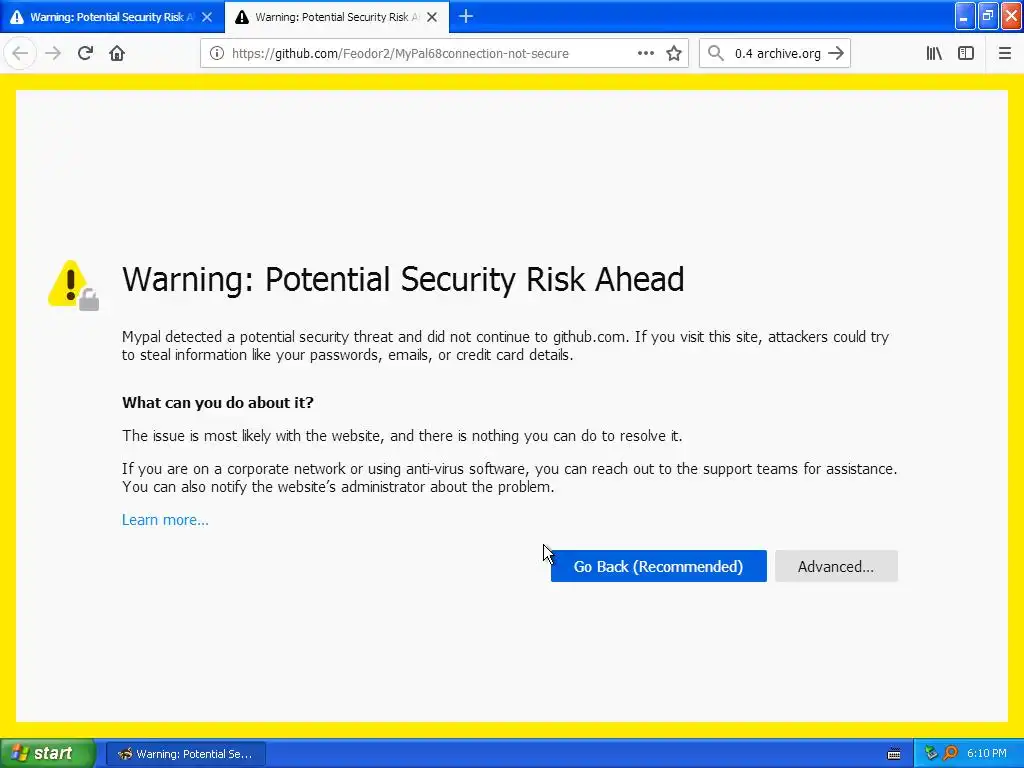Image resolution: width=1024 pixels, height=768 pixels.
Task: Toggle the sidebar view icon
Action: 966,54
